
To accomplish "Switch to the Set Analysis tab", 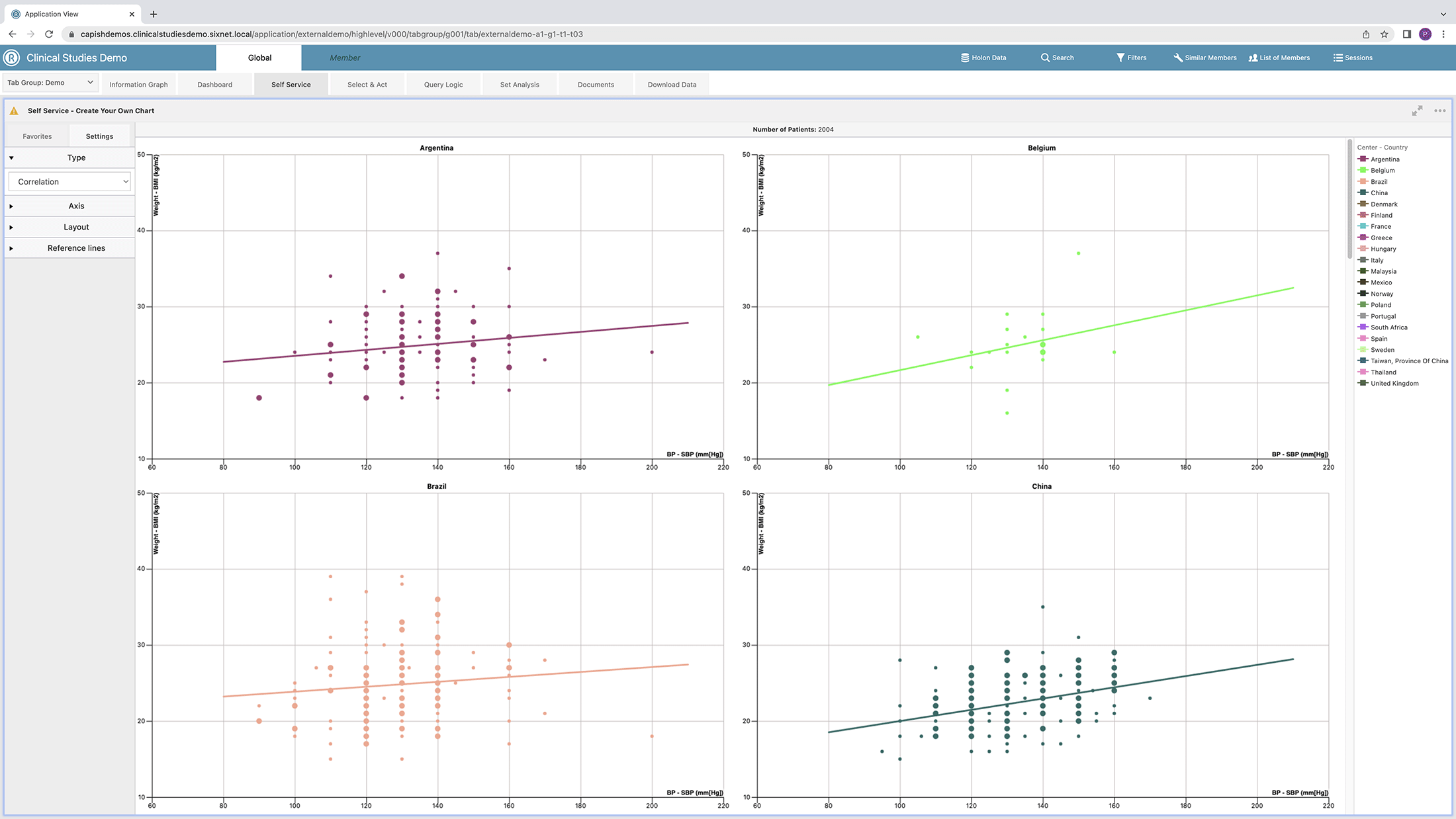I will click(520, 85).
